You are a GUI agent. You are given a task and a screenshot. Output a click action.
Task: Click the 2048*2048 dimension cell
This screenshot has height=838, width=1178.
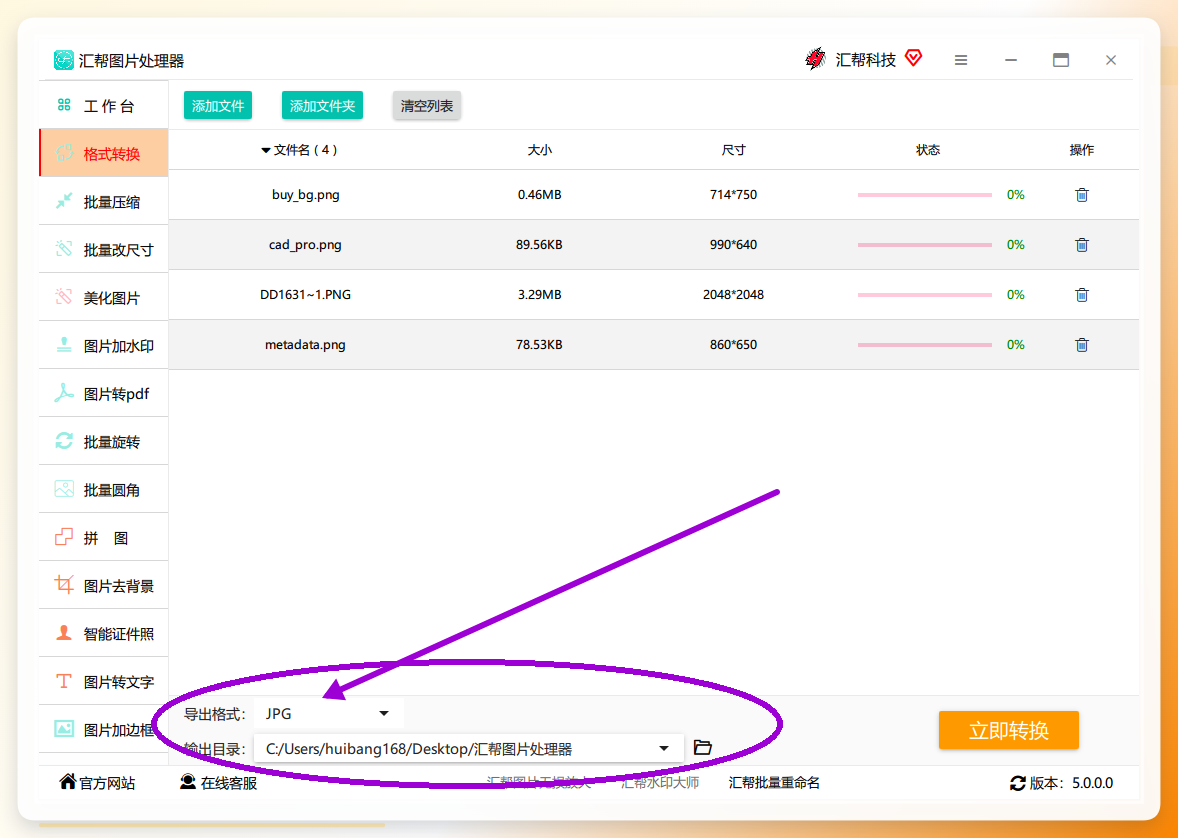tap(733, 295)
